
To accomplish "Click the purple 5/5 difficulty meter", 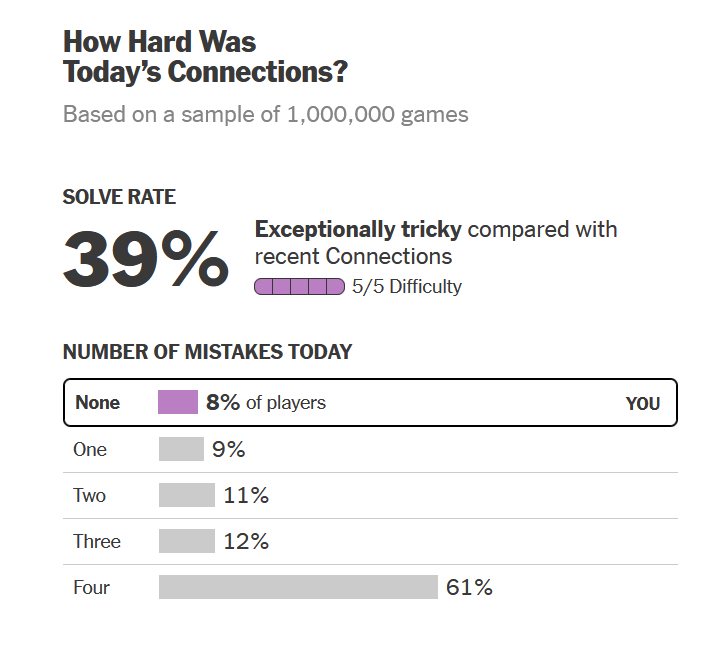I will 300,287.
